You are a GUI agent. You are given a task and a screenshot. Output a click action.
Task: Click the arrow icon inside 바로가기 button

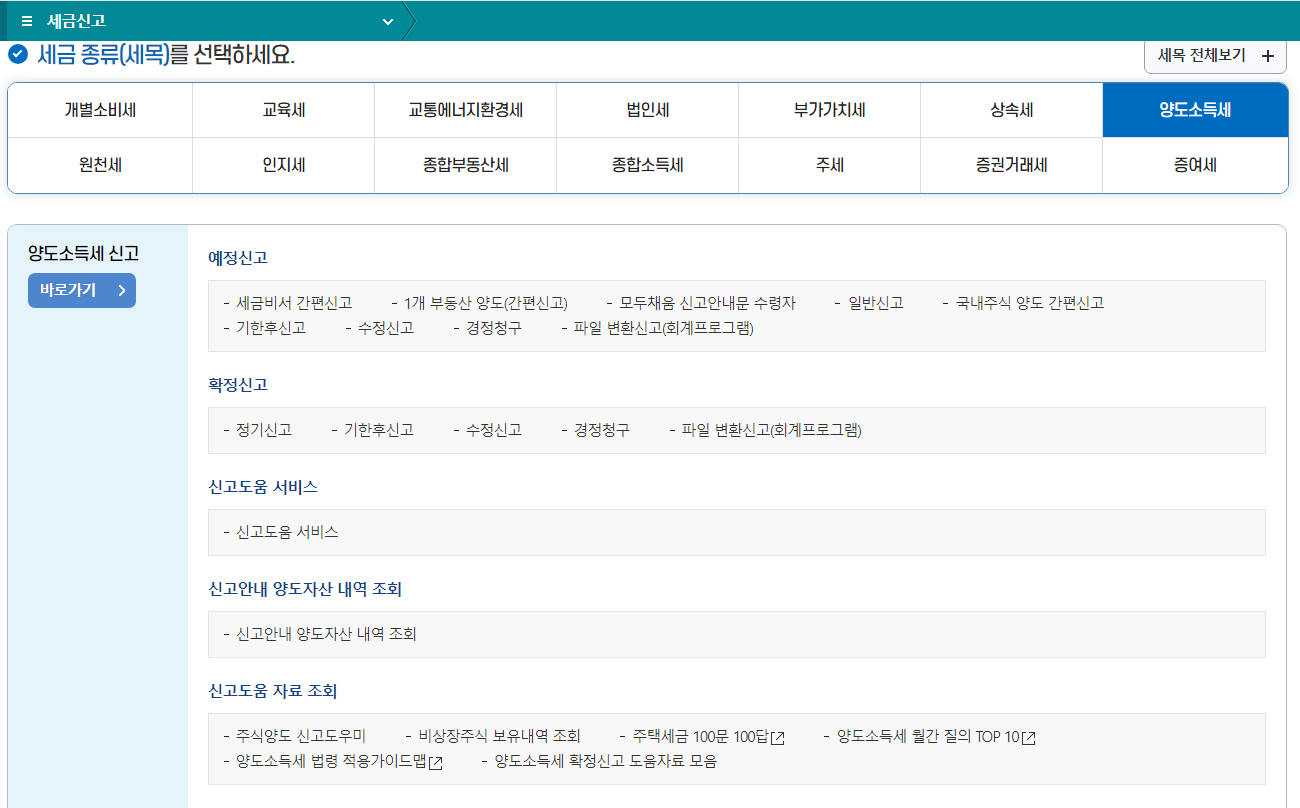tap(121, 291)
